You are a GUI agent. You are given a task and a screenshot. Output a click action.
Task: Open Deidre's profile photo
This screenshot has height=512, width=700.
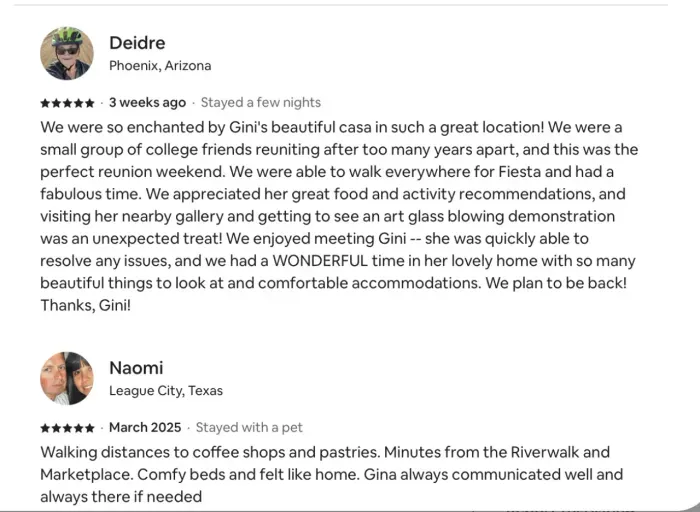tap(66, 53)
